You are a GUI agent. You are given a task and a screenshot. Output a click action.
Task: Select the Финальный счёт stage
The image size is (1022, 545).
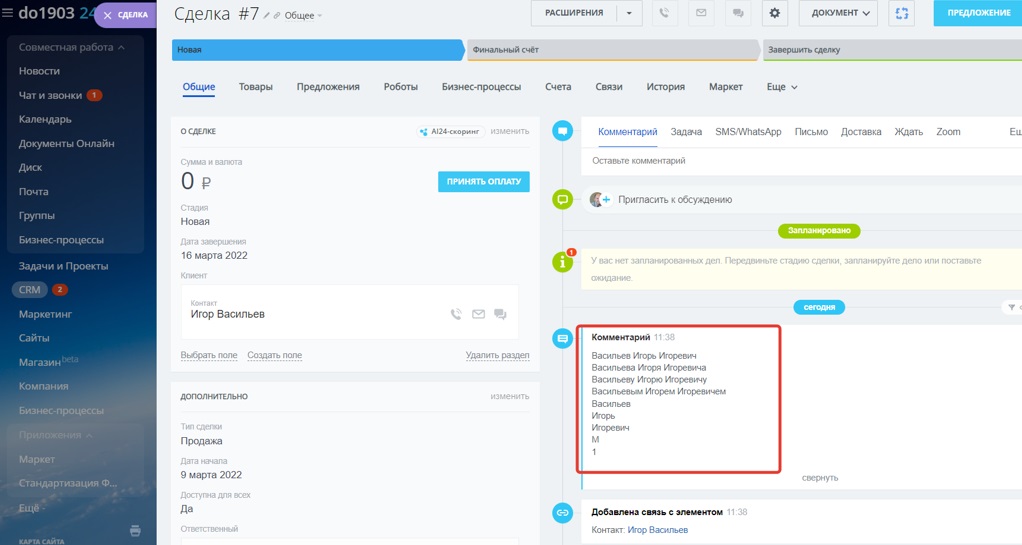point(613,50)
